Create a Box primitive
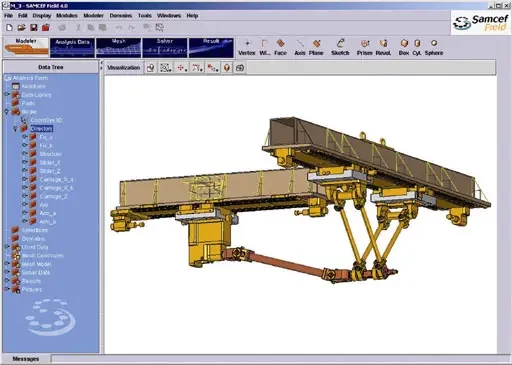The width and height of the screenshot is (512, 365). (404, 47)
